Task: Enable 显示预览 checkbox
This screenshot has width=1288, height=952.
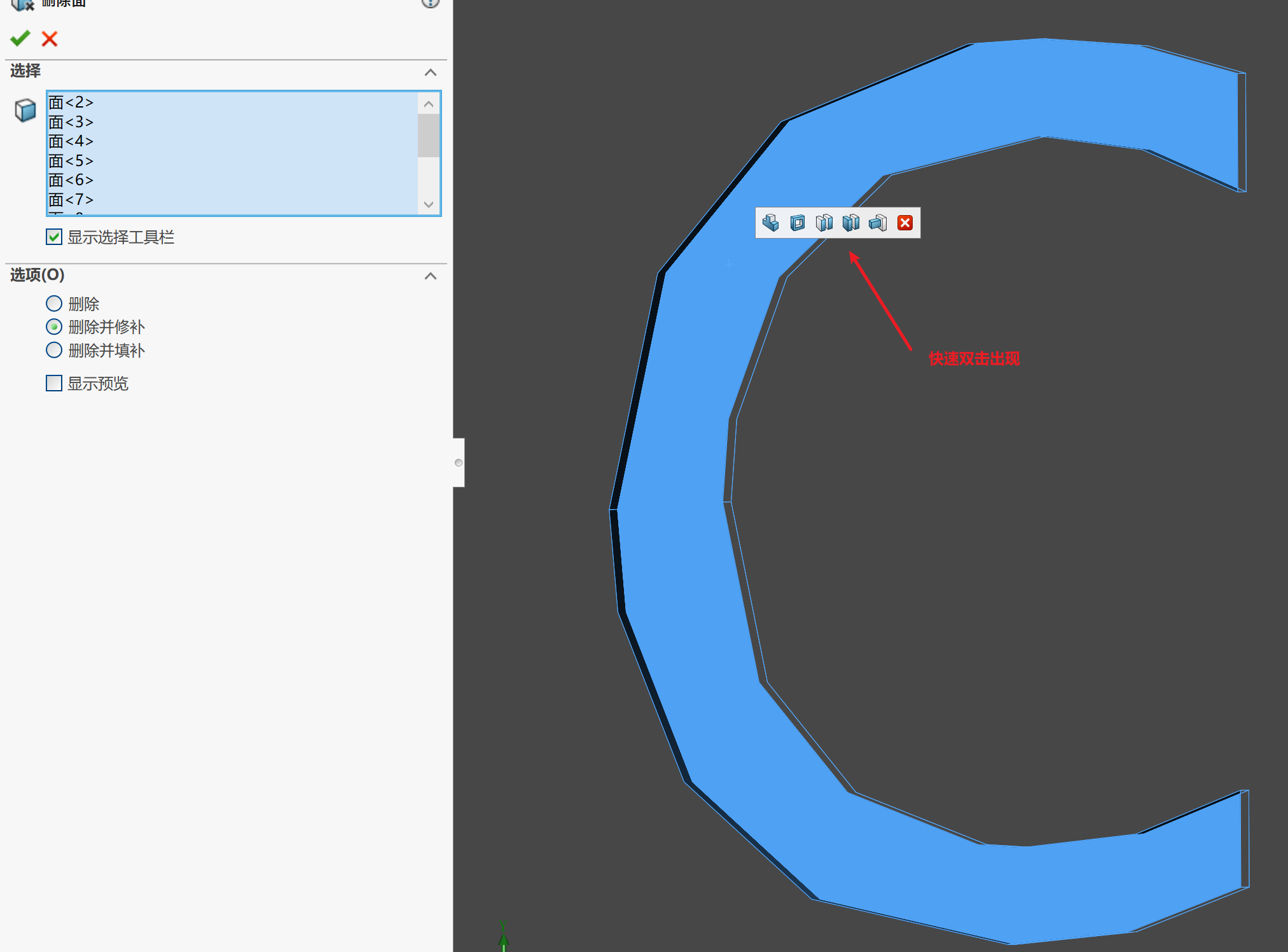Action: point(54,383)
